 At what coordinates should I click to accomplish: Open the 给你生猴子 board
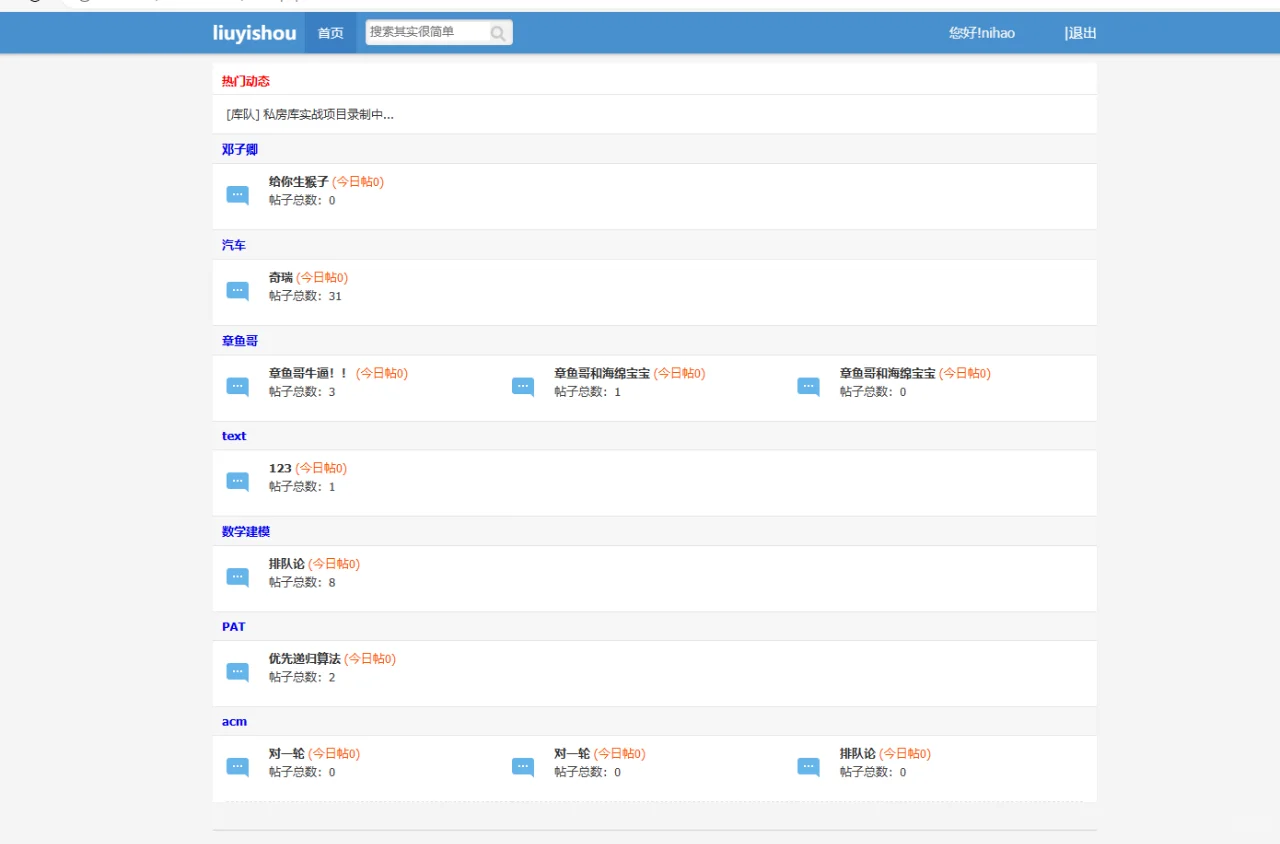pos(299,182)
